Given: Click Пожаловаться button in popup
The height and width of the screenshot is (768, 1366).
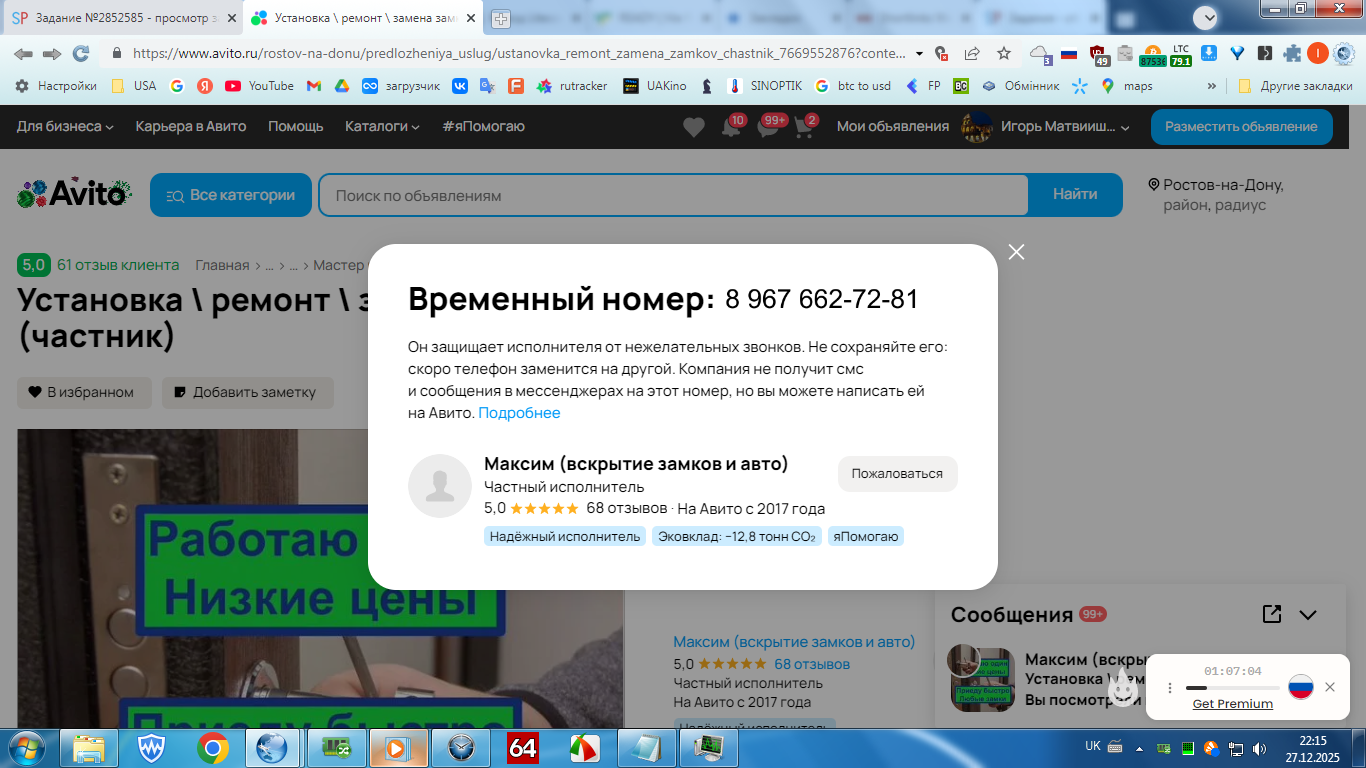Looking at the screenshot, I should pyautogui.click(x=897, y=474).
